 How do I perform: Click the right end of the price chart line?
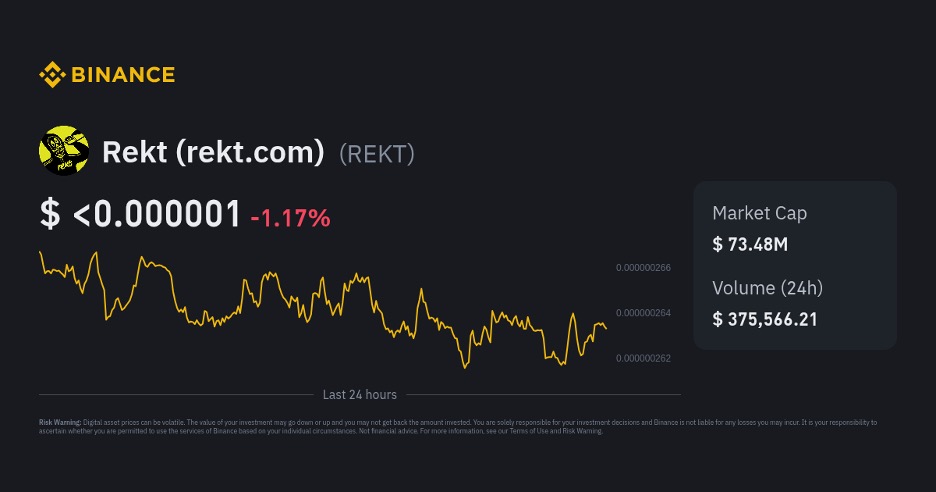point(605,328)
